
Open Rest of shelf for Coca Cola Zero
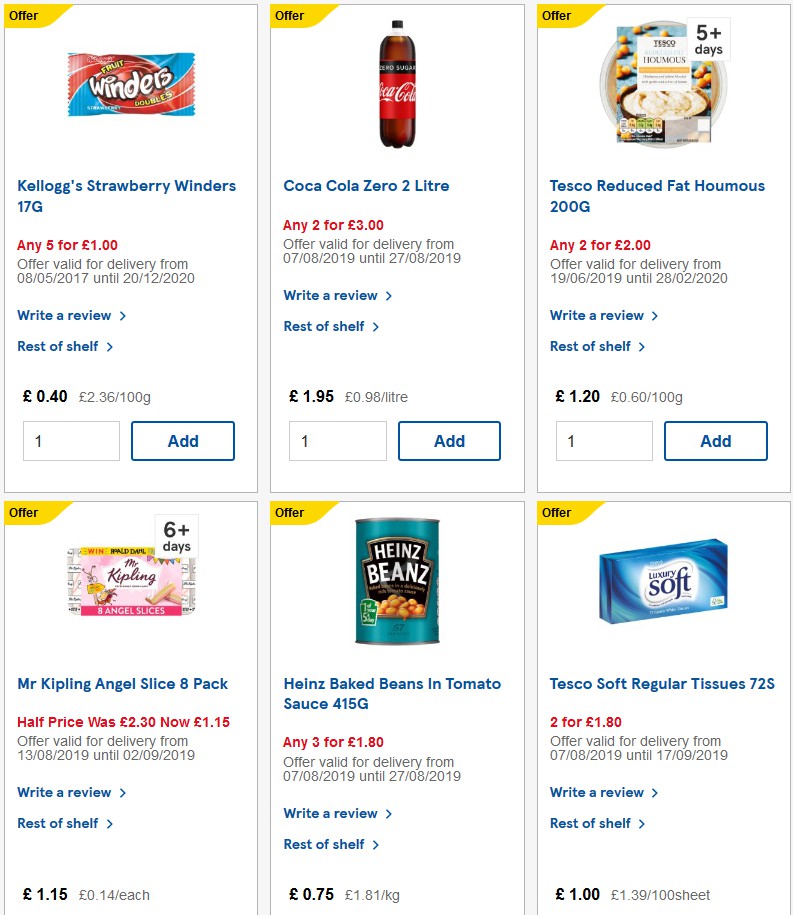tap(325, 326)
